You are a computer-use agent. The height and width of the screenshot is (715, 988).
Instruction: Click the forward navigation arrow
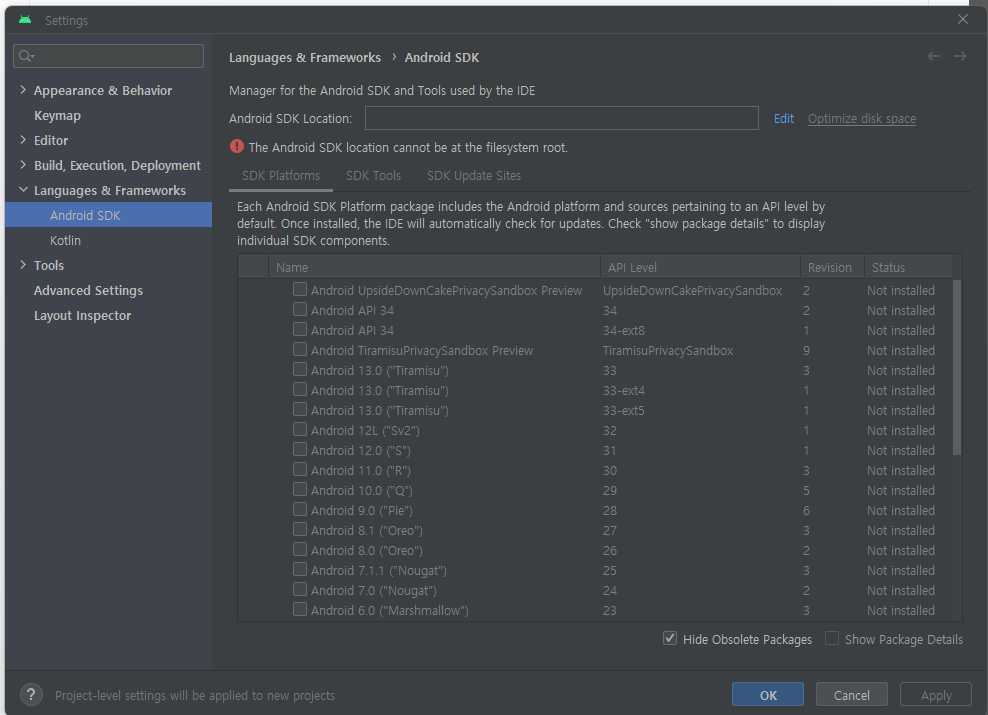960,57
